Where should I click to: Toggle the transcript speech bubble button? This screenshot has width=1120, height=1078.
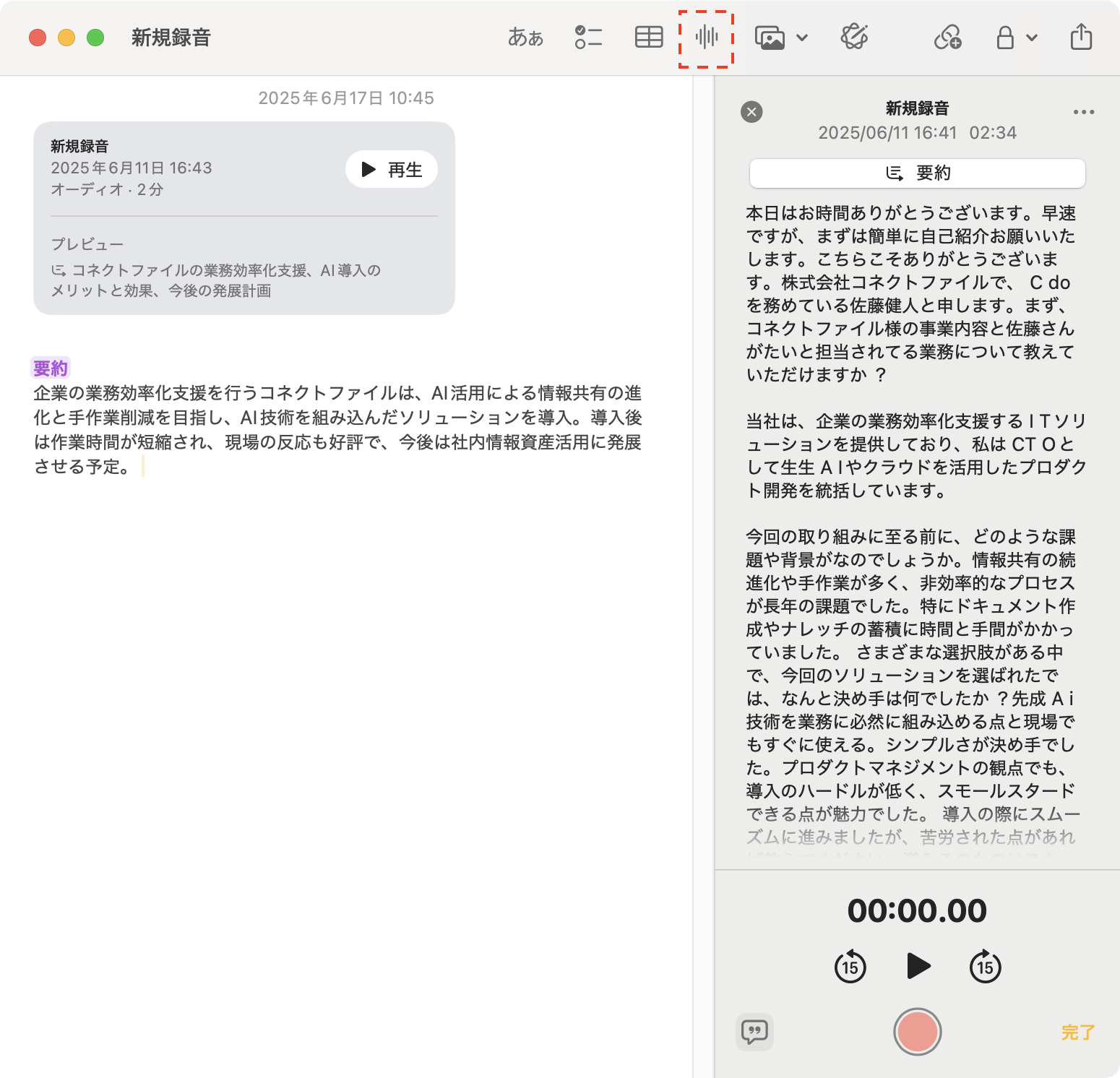coord(754,1032)
